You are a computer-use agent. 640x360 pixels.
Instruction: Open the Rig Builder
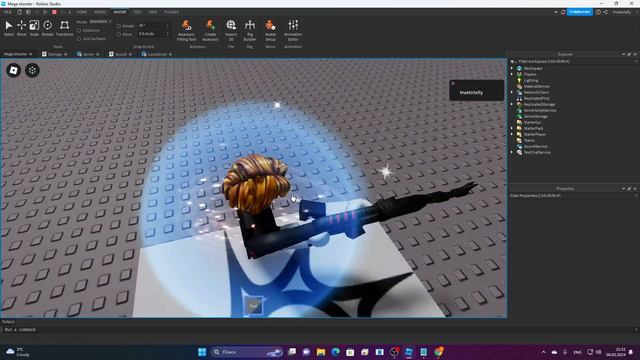[250, 31]
